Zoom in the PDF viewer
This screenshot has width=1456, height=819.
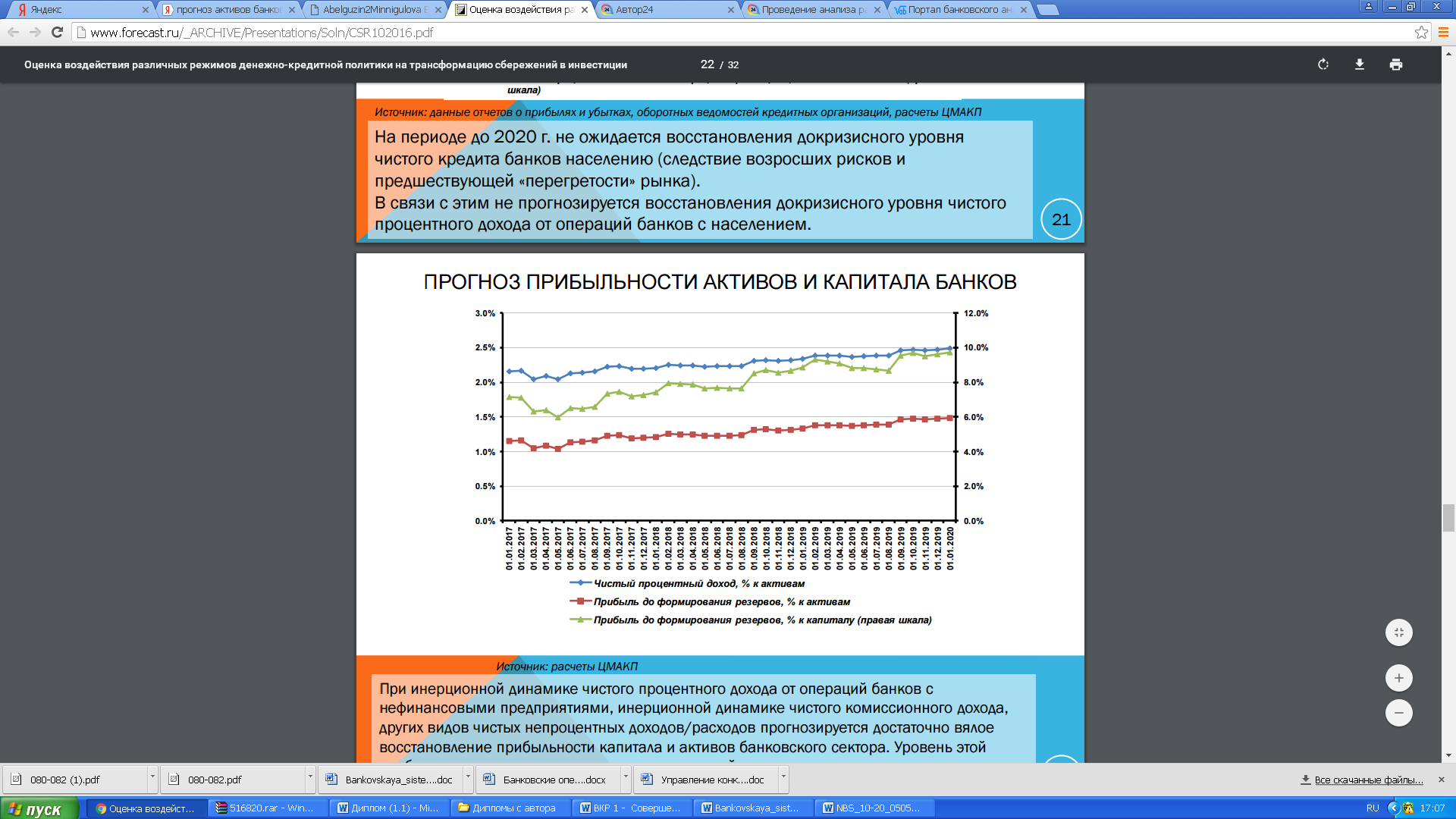point(1399,678)
